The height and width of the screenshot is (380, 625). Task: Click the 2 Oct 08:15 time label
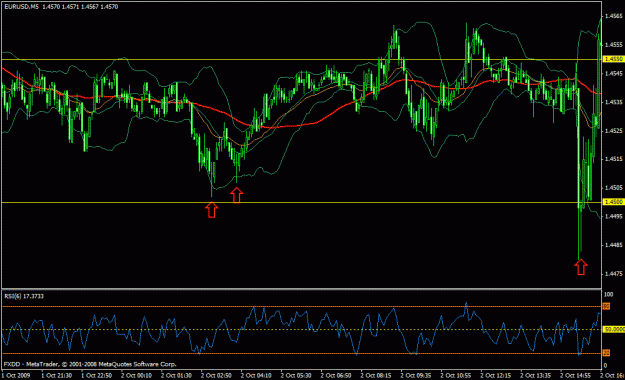(376, 375)
